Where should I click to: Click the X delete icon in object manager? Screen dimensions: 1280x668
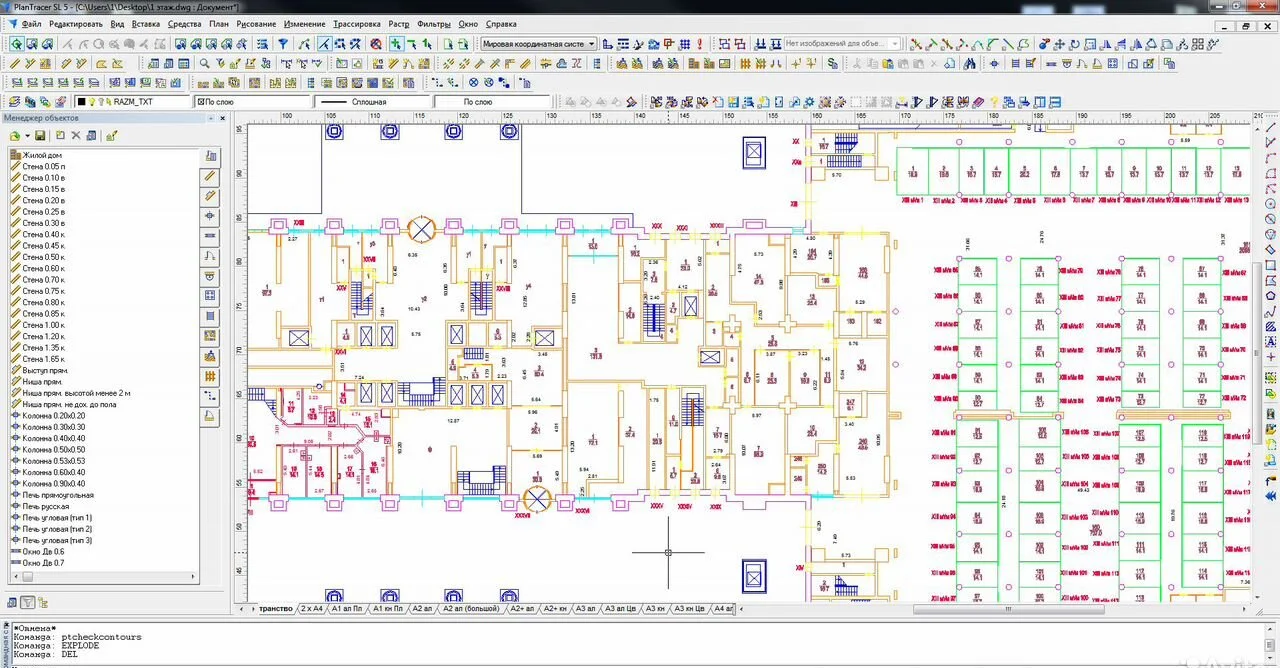coord(76,135)
